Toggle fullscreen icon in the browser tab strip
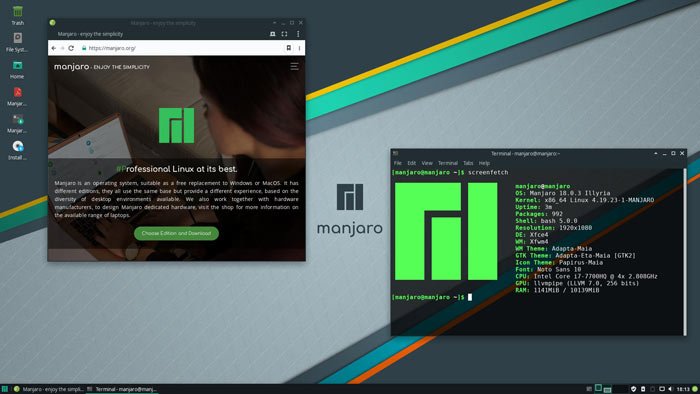700x394 pixels. [284, 34]
